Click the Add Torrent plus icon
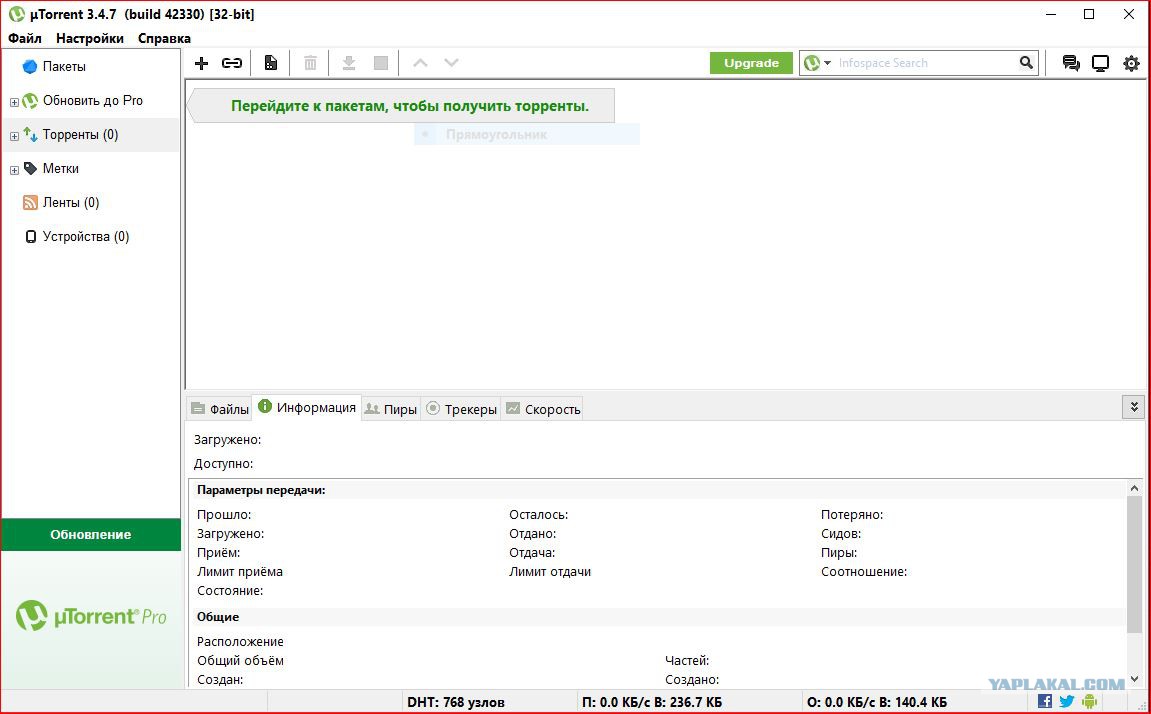The width and height of the screenshot is (1151, 714). [201, 63]
